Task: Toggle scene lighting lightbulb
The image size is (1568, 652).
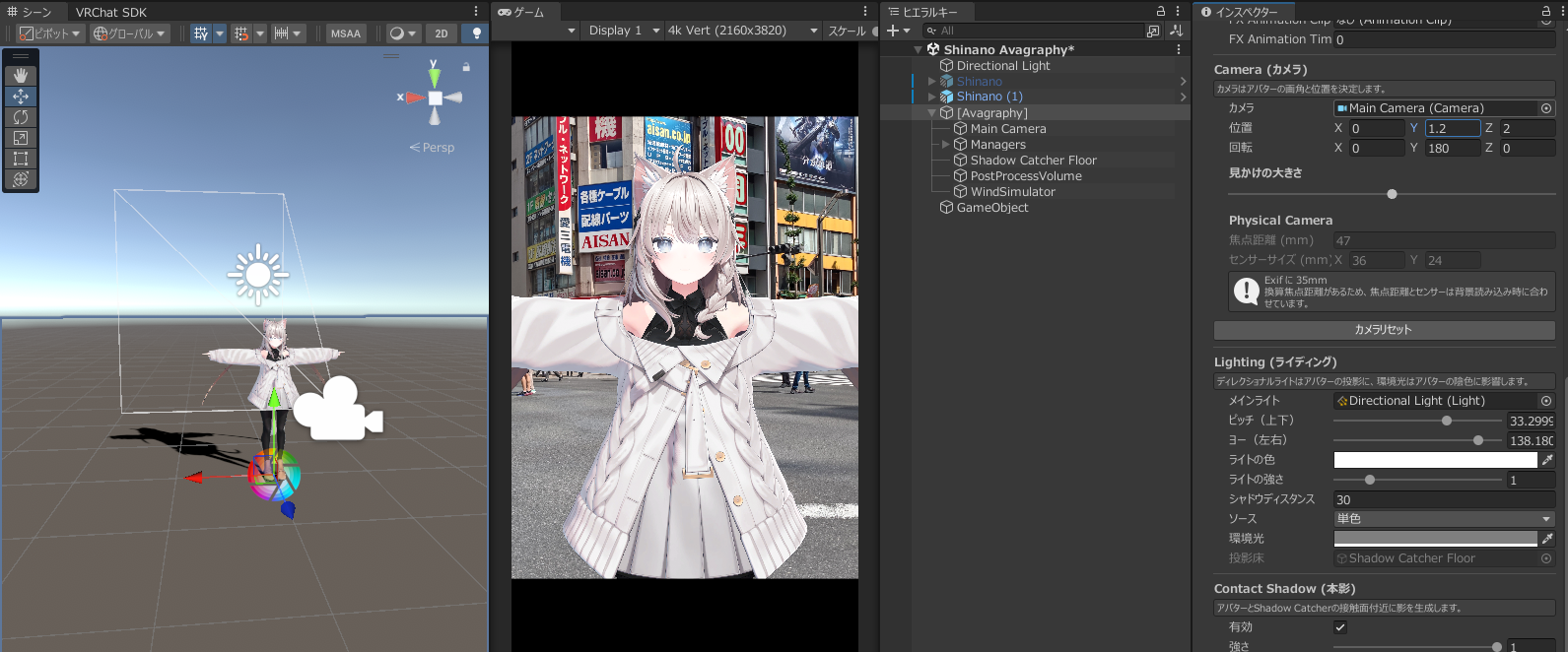Action: (477, 33)
